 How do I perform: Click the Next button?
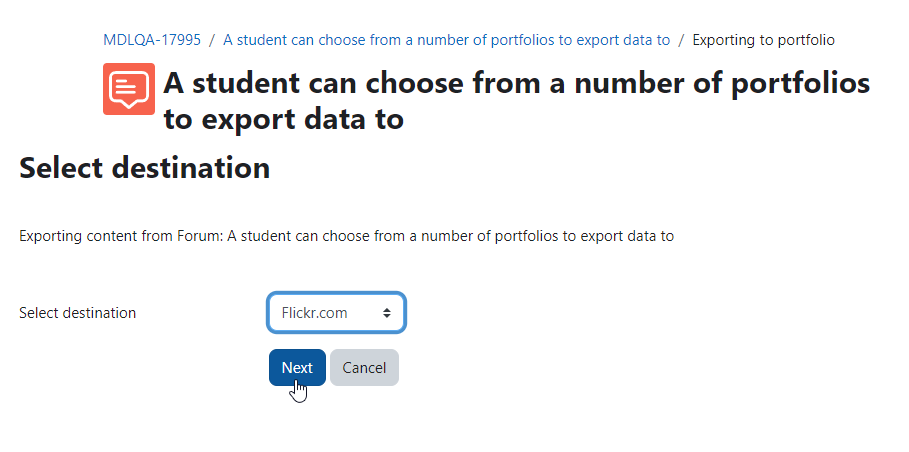(297, 367)
